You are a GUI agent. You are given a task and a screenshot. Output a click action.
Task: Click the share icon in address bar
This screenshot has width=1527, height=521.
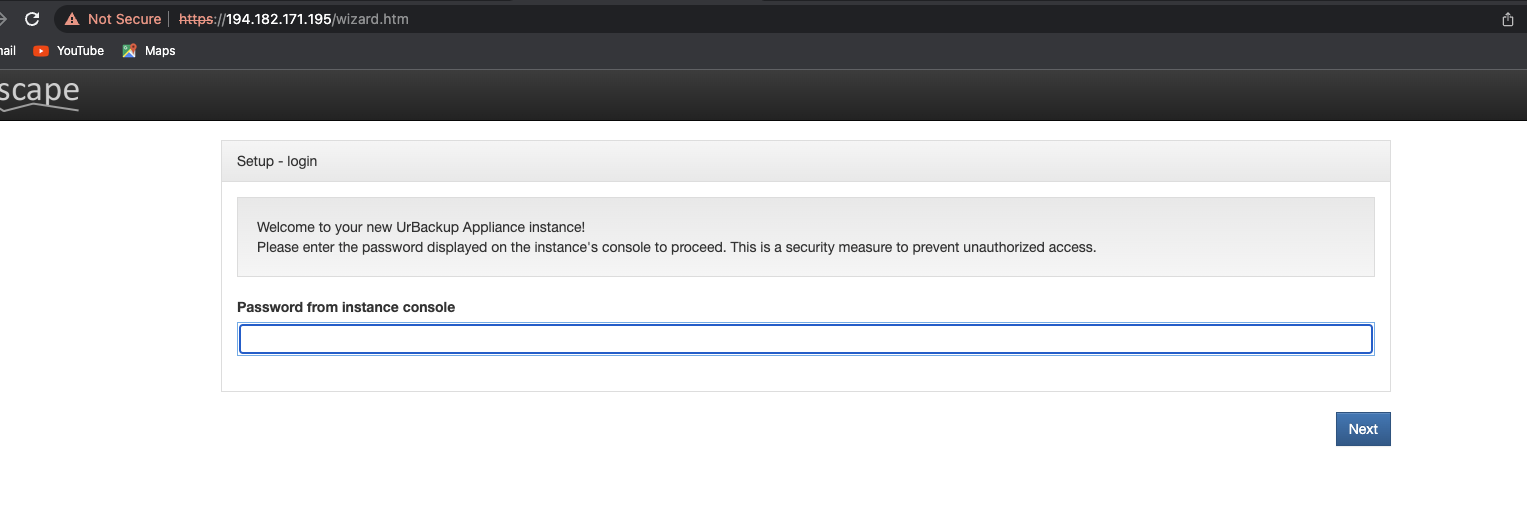coord(1508,19)
